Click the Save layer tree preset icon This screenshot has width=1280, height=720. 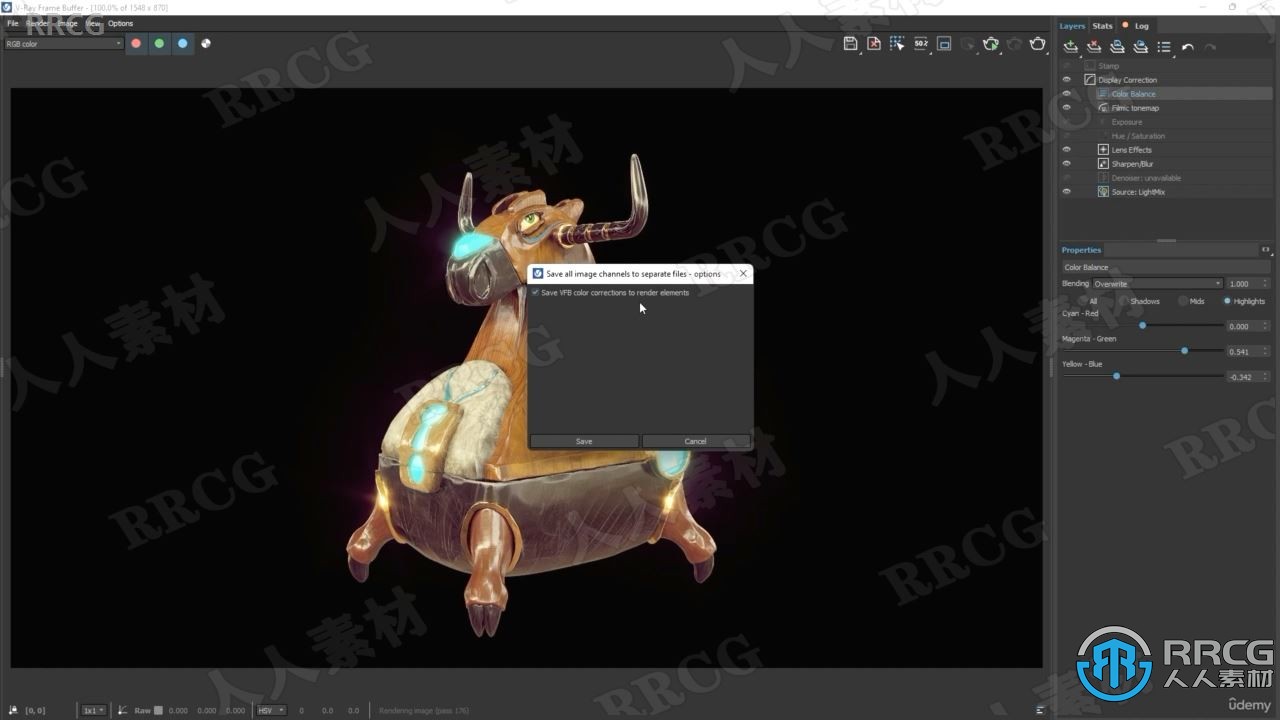(x=1117, y=47)
